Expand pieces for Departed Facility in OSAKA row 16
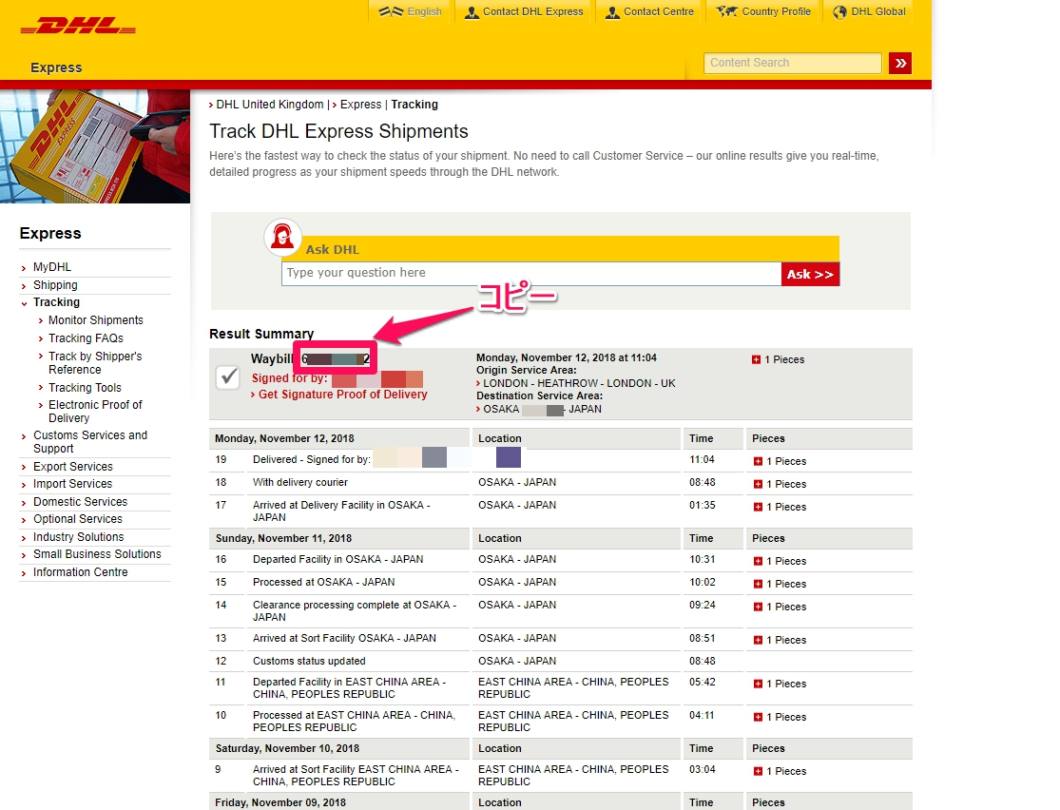1060x810 pixels. click(x=758, y=561)
